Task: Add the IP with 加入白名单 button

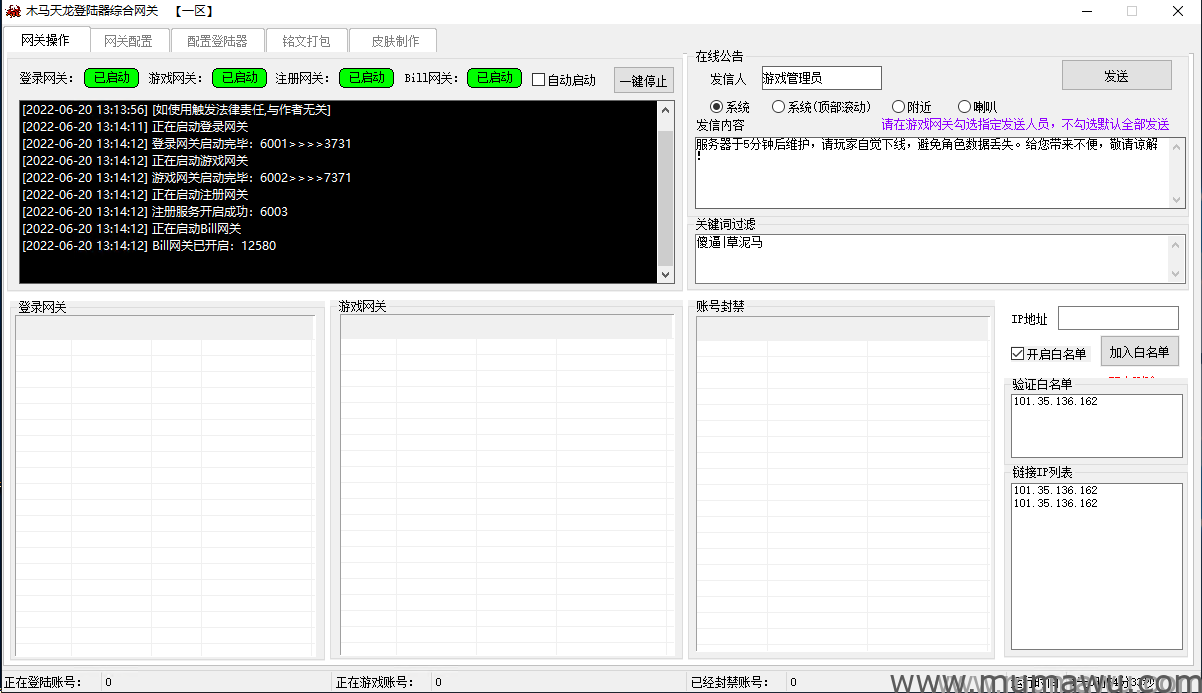Action: [x=1140, y=352]
